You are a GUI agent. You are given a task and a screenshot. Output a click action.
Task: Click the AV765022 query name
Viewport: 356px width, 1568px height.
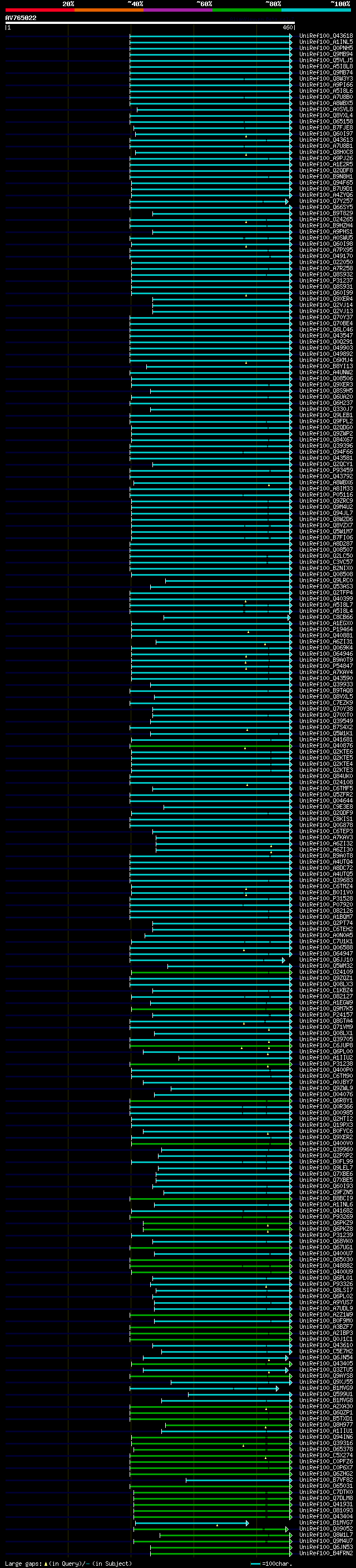[x=21, y=18]
